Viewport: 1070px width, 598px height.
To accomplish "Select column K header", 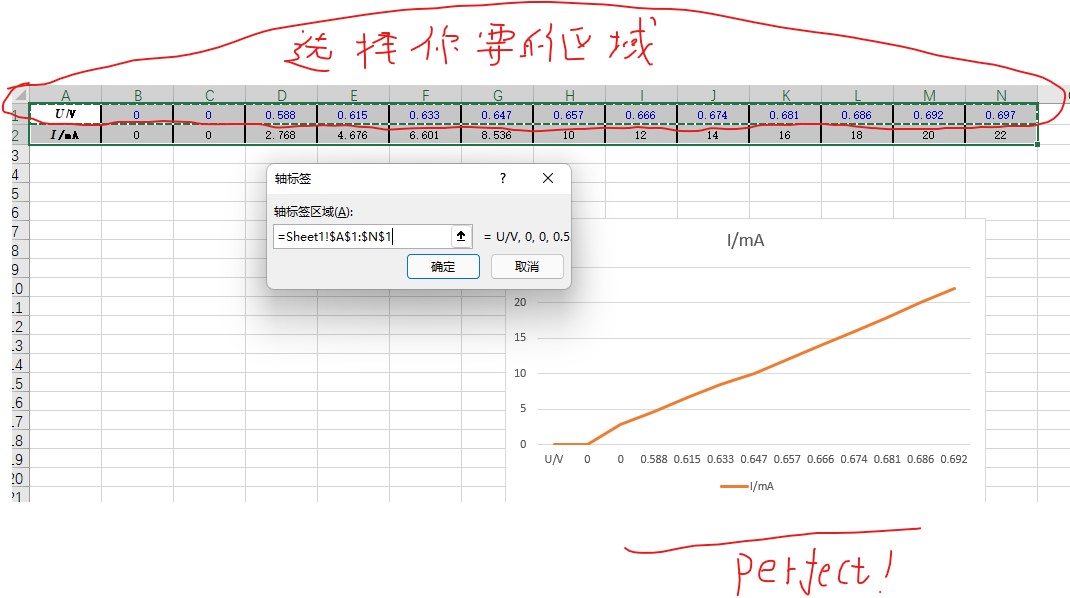I will (785, 95).
